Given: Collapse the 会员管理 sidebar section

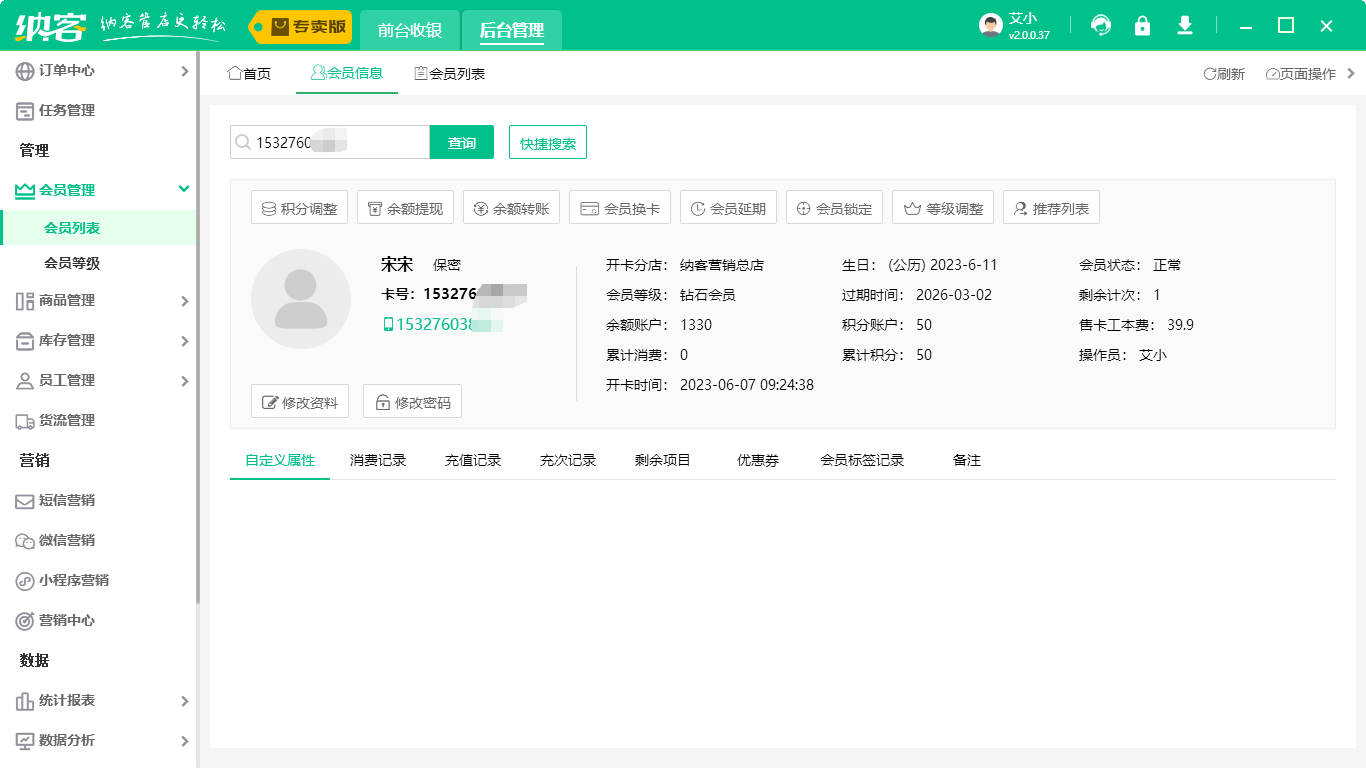Looking at the screenshot, I should point(100,189).
